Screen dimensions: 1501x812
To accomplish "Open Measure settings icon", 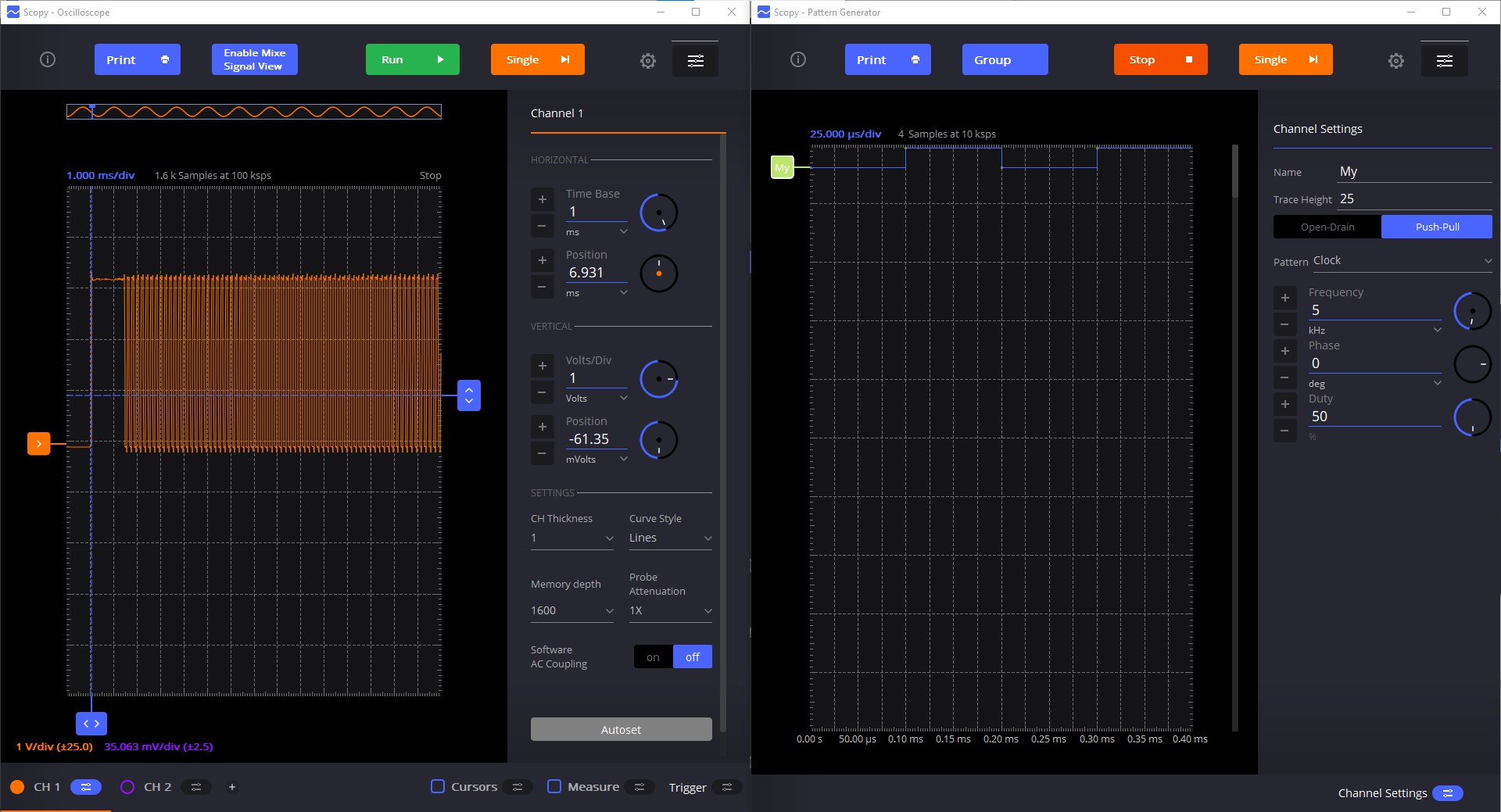I will click(x=639, y=787).
